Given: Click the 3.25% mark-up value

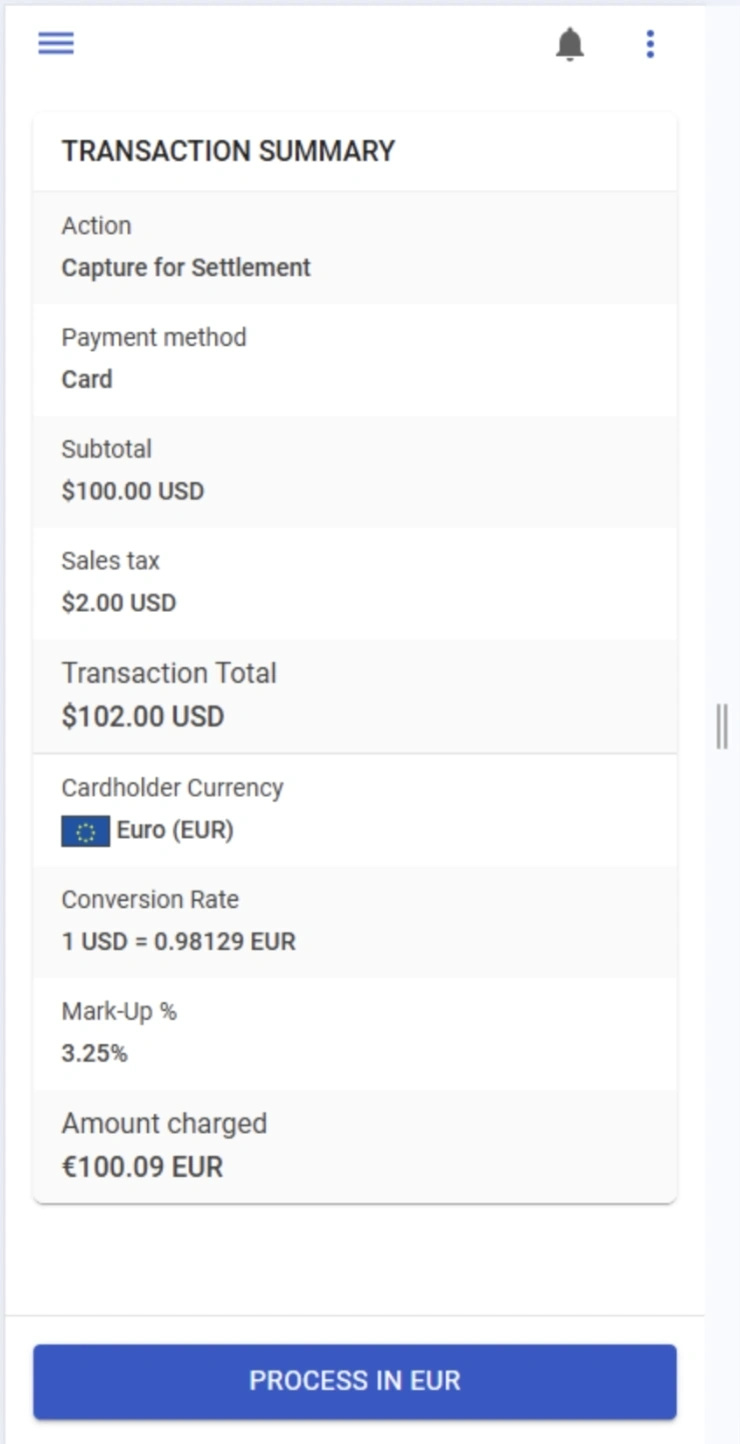Looking at the screenshot, I should [x=95, y=1053].
